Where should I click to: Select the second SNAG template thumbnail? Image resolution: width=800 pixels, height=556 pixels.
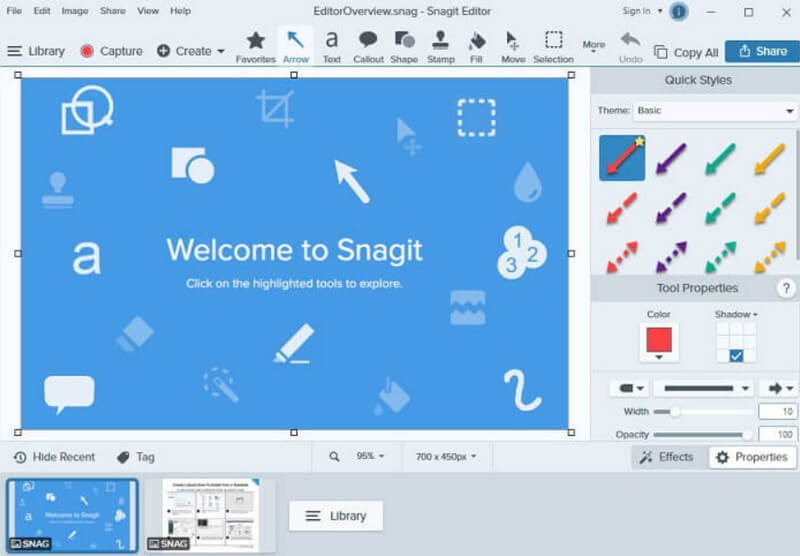pyautogui.click(x=211, y=515)
